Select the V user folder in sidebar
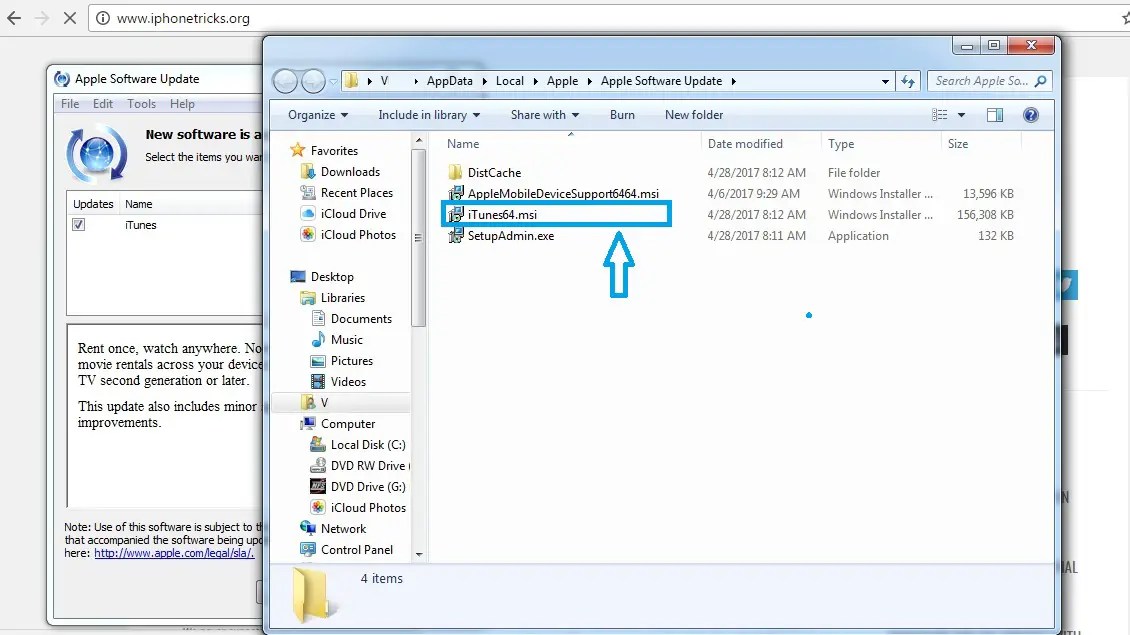 pyautogui.click(x=324, y=403)
